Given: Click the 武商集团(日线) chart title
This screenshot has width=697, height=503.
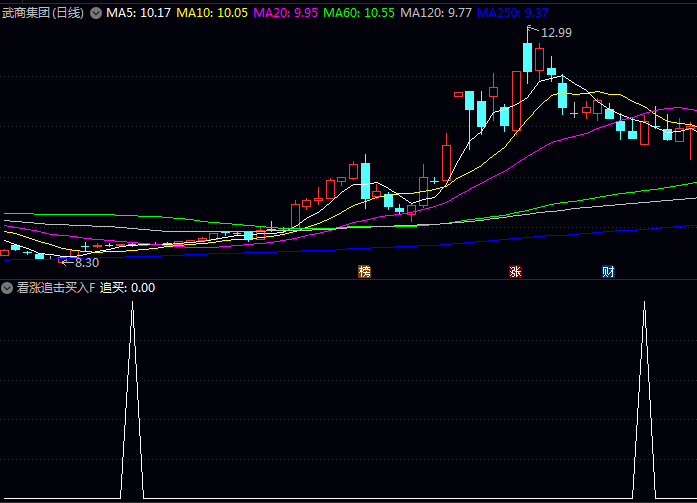Looking at the screenshot, I should pos(44,13).
